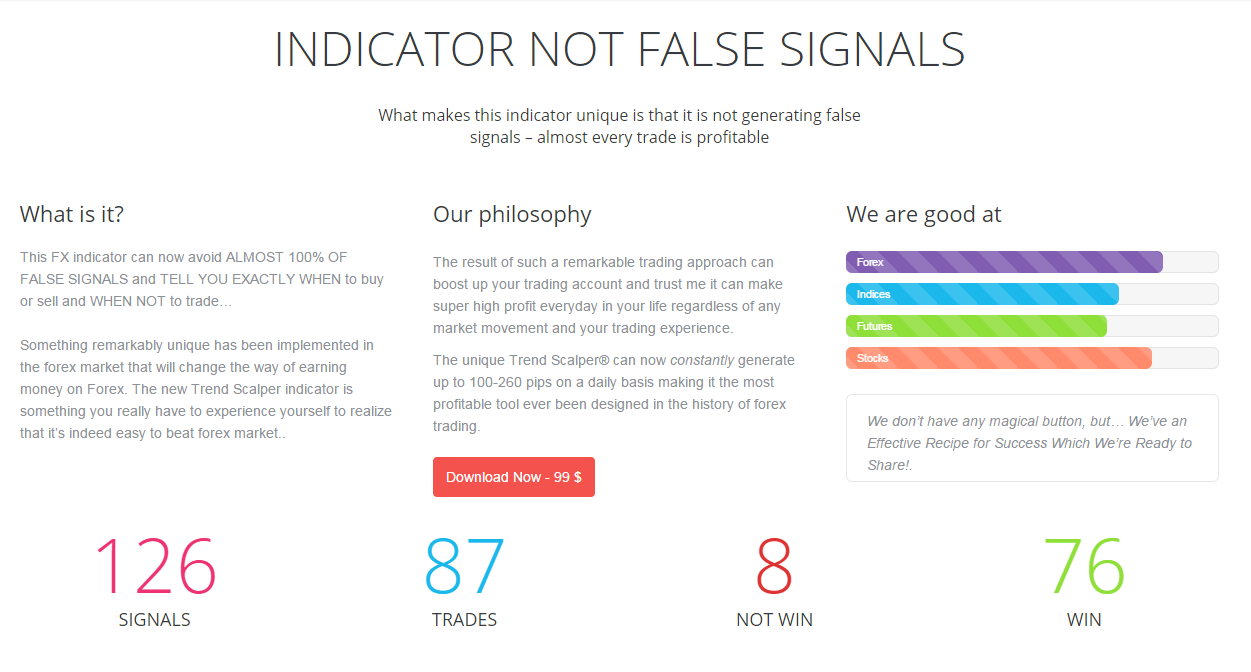Screen dimensions: 1251x672
Task: Click the subtitle paragraph about false signals
Action: tap(620, 126)
